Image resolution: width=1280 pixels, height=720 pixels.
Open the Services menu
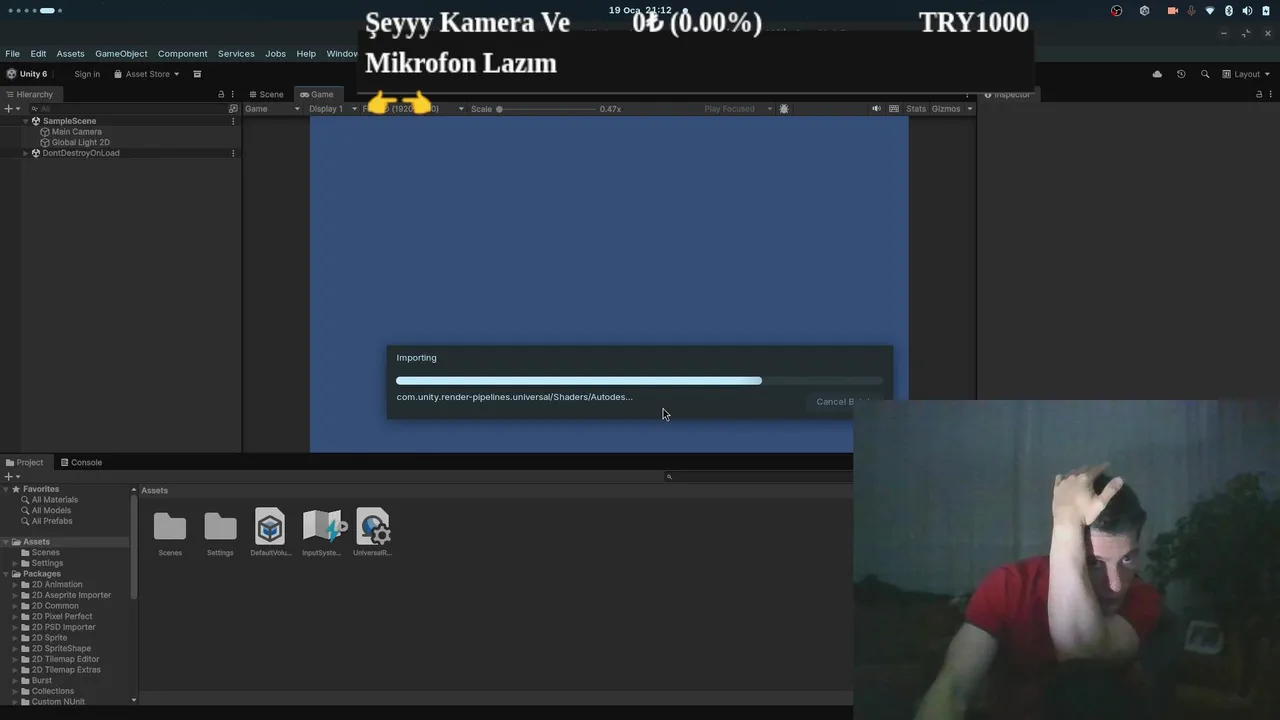coord(236,54)
